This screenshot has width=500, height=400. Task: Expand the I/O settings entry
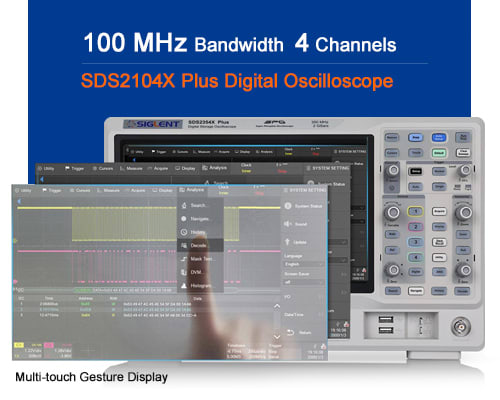pyautogui.click(x=303, y=297)
